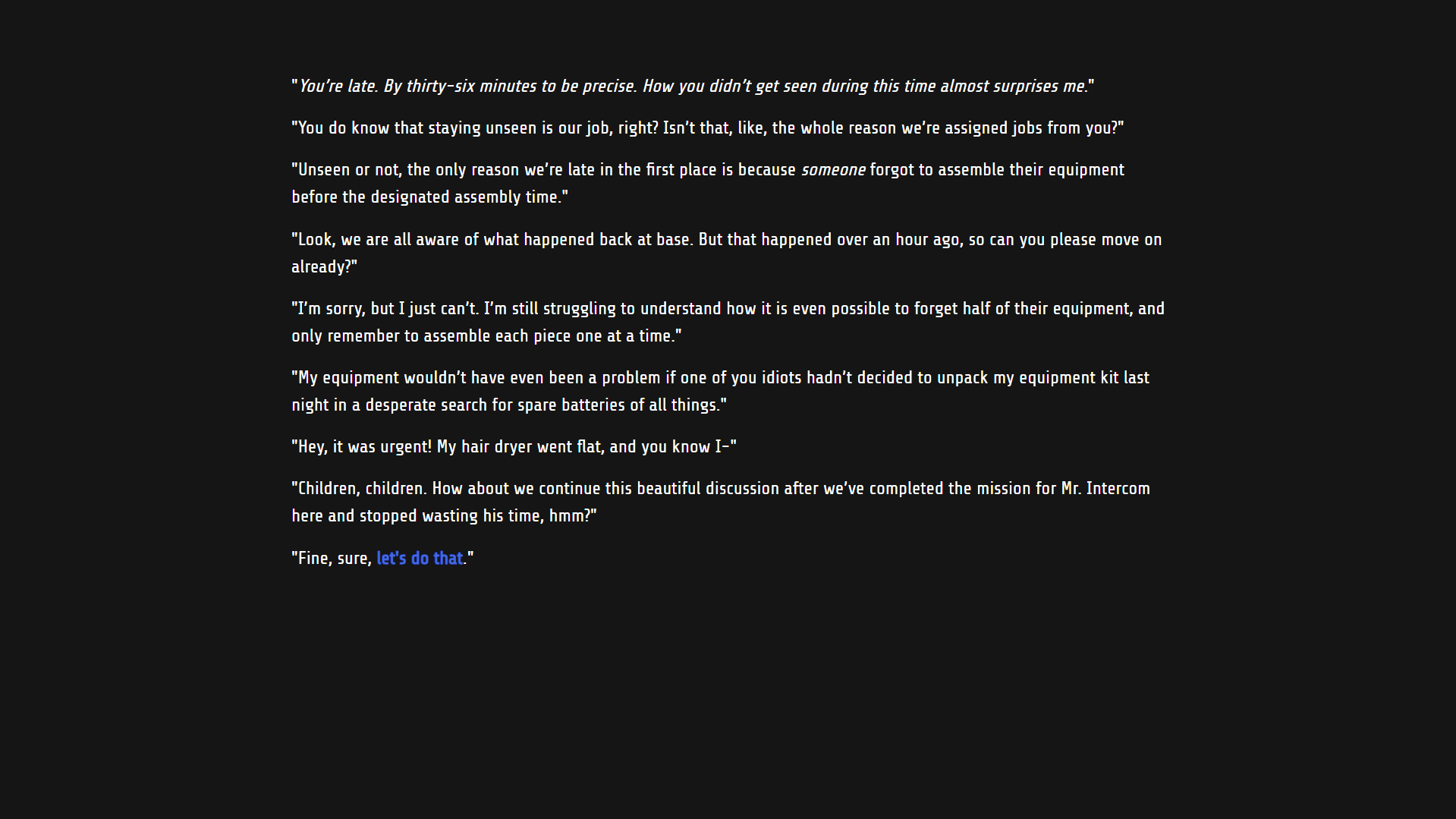Click the italicized word "someone"

(833, 170)
